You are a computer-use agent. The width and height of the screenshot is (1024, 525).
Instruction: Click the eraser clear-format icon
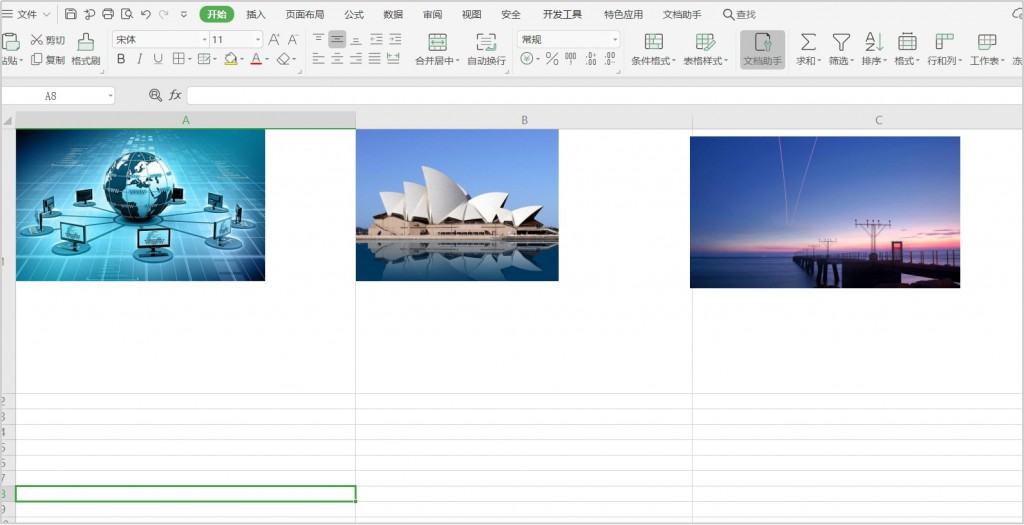tap(283, 59)
